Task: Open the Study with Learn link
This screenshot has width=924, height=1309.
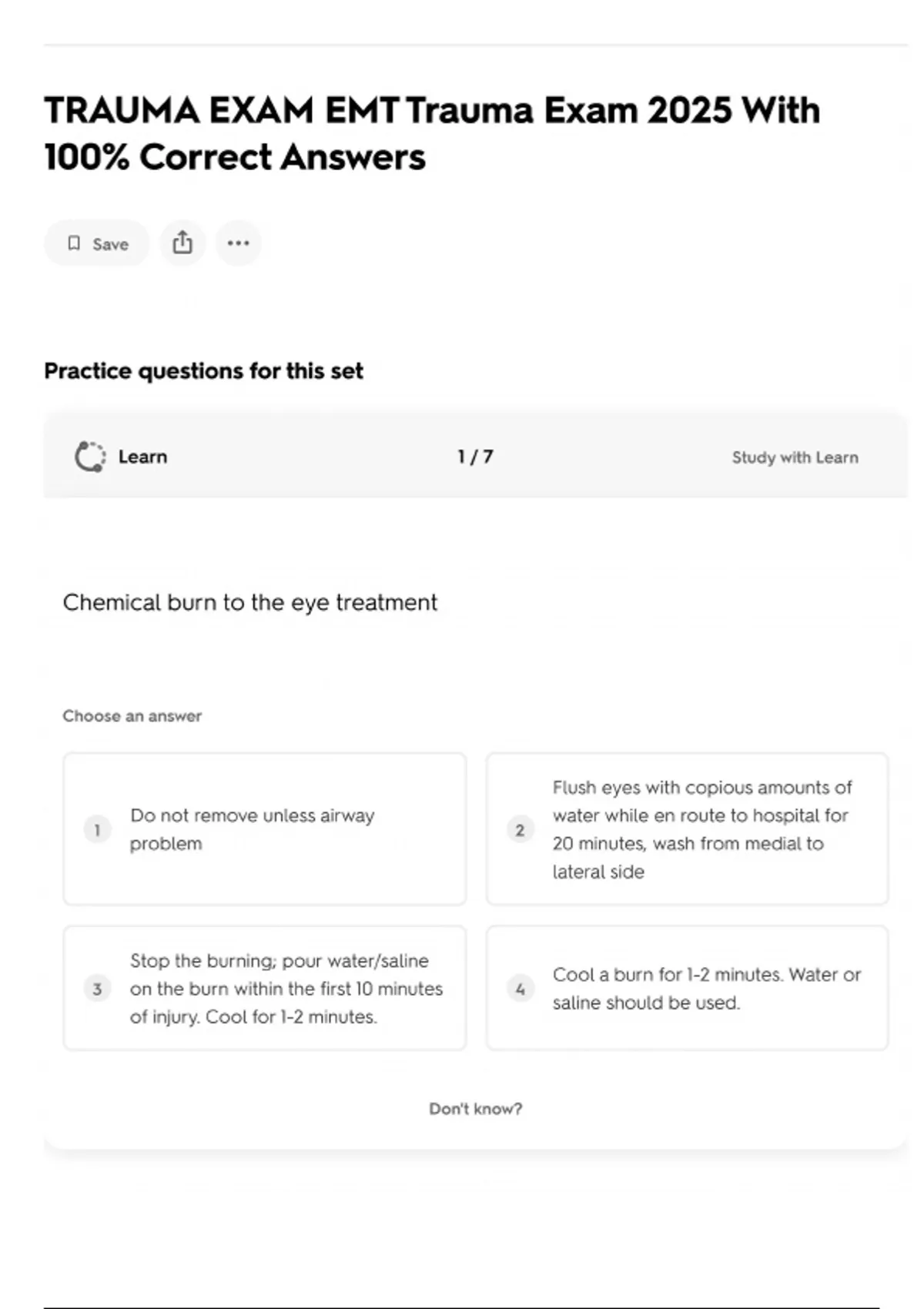Action: tap(795, 457)
